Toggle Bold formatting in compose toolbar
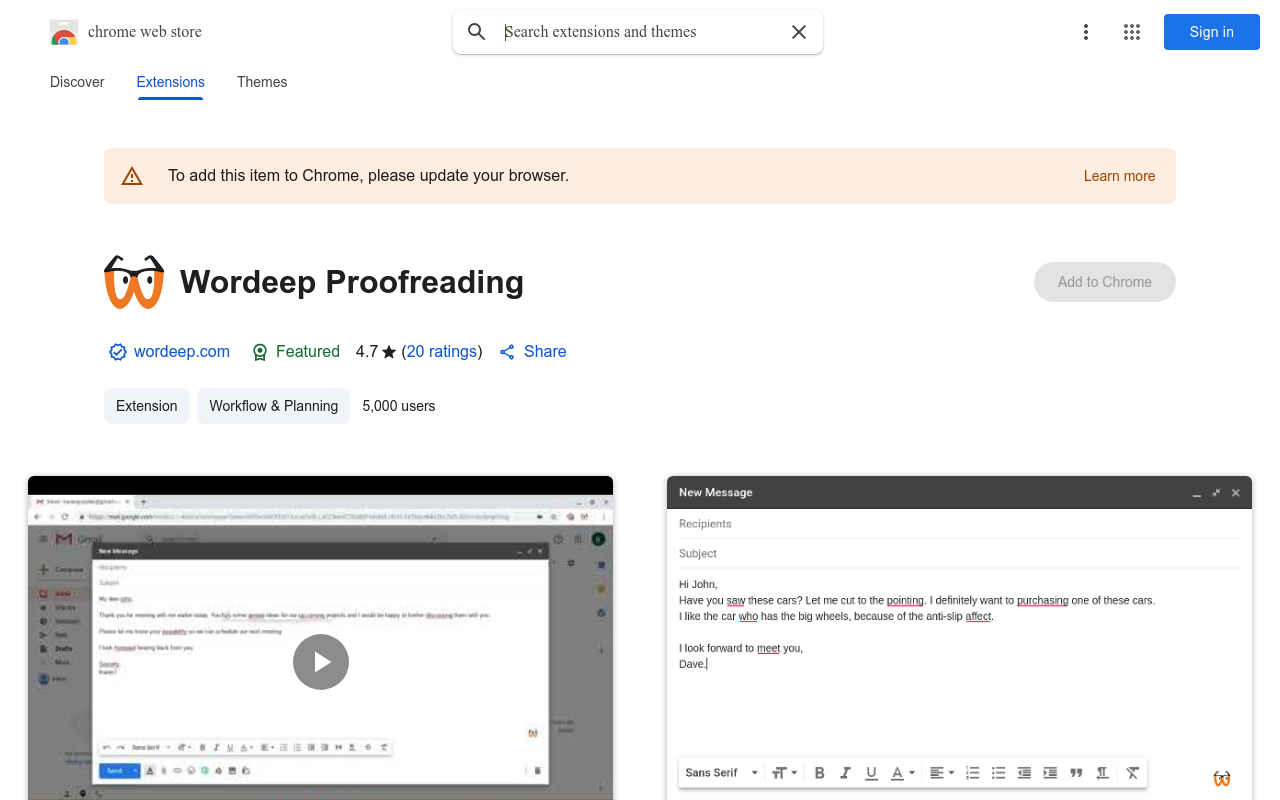This screenshot has width=1280, height=800. point(820,773)
